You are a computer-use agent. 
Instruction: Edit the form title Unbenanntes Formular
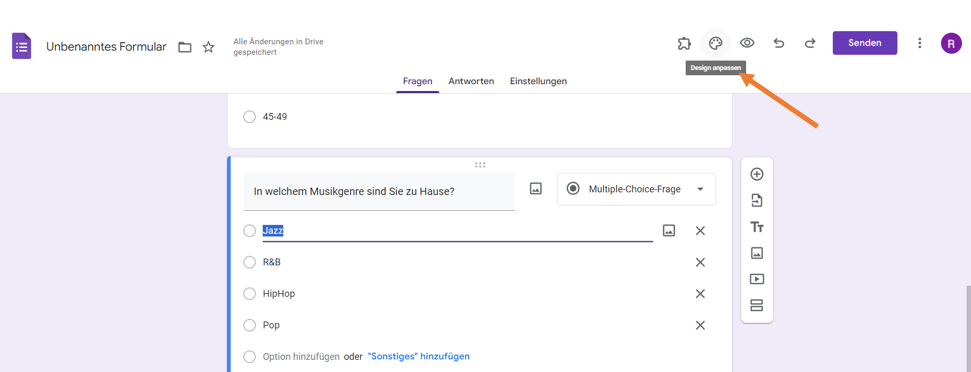click(x=106, y=47)
